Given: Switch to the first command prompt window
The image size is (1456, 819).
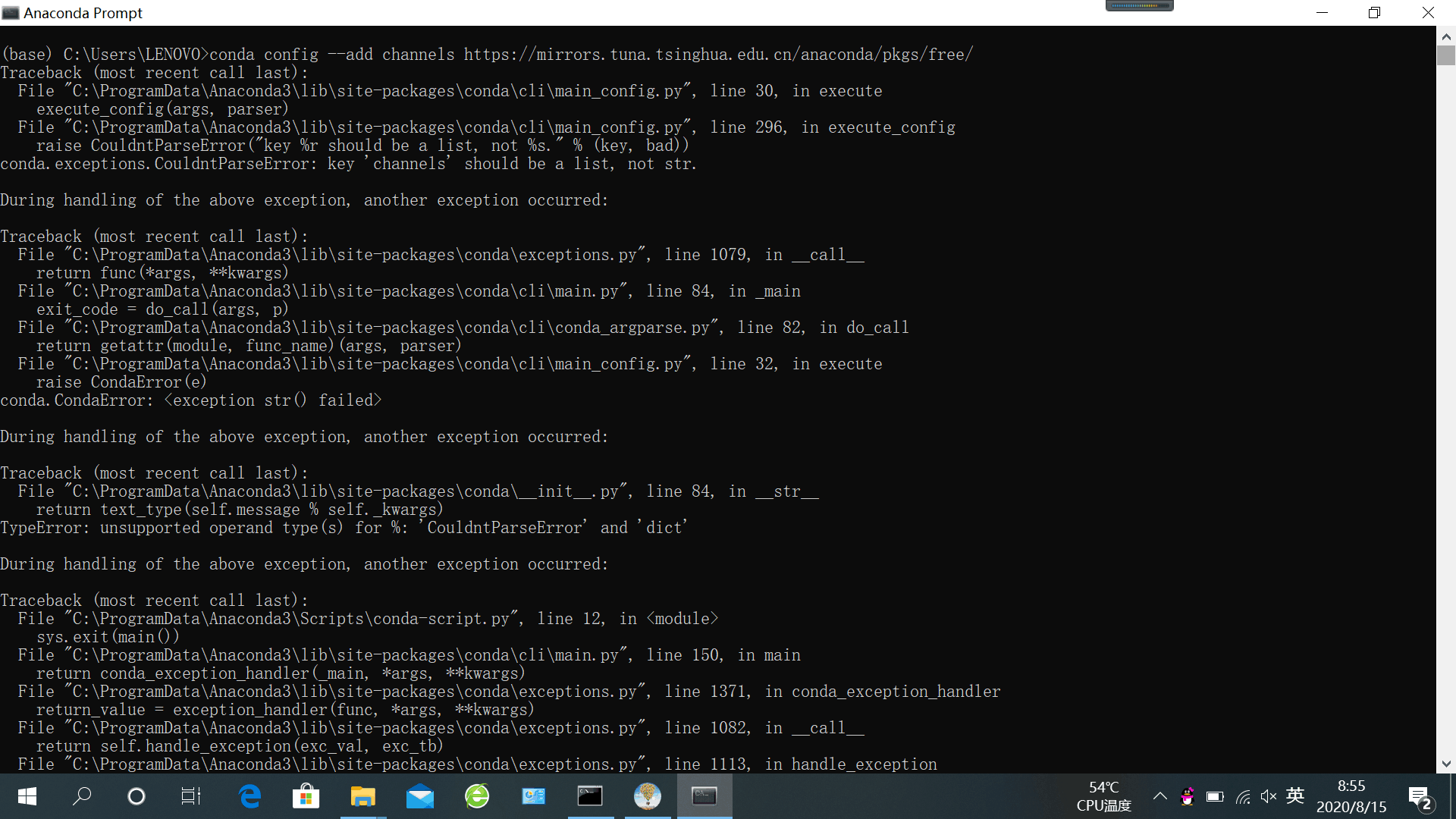Looking at the screenshot, I should click(591, 796).
